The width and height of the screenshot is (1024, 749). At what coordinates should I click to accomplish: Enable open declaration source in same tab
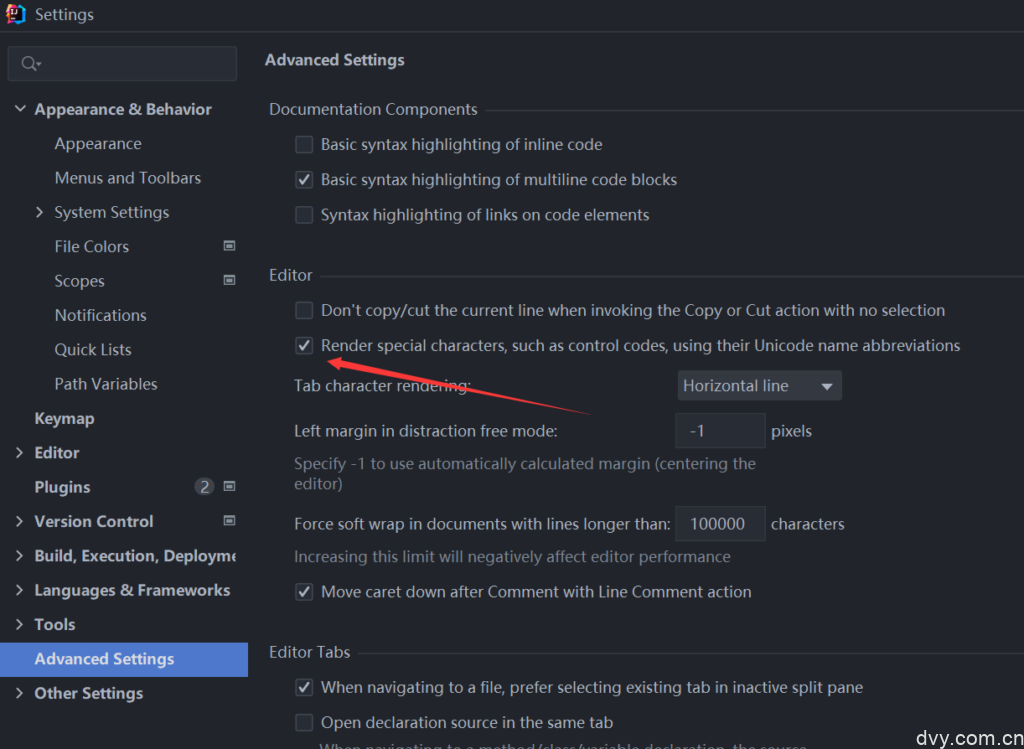304,722
